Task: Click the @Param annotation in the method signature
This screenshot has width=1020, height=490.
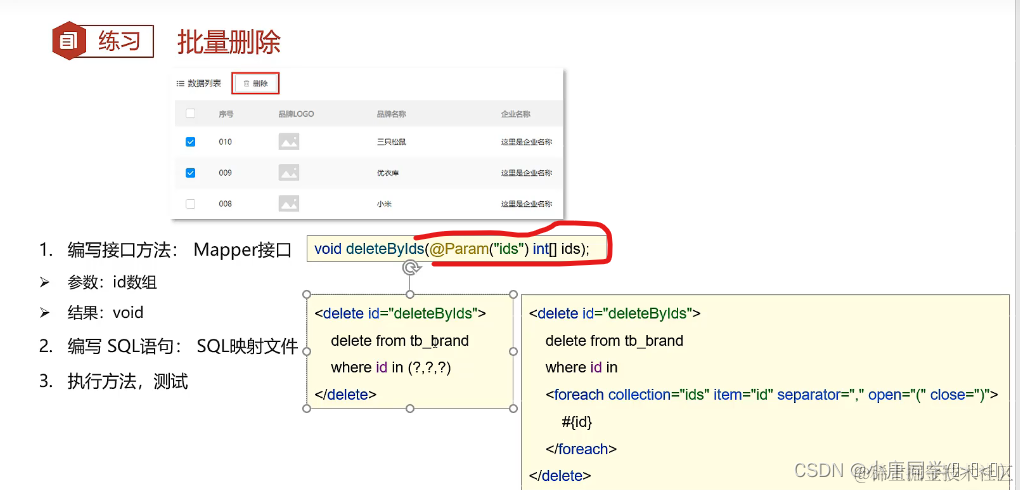Action: pyautogui.click(x=459, y=249)
